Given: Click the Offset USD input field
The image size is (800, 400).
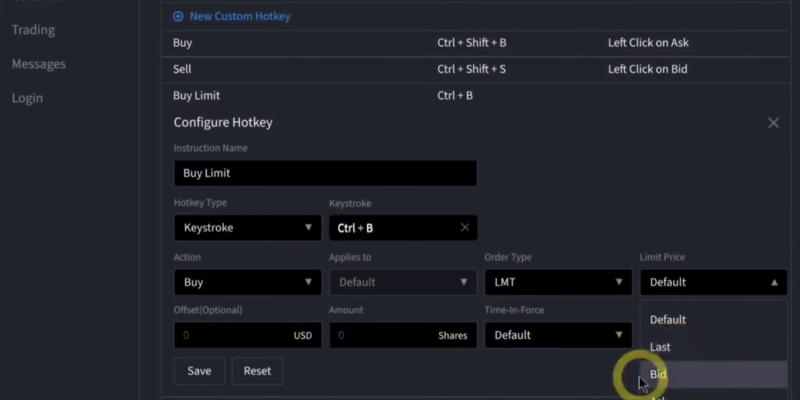Looking at the screenshot, I should (235, 335).
